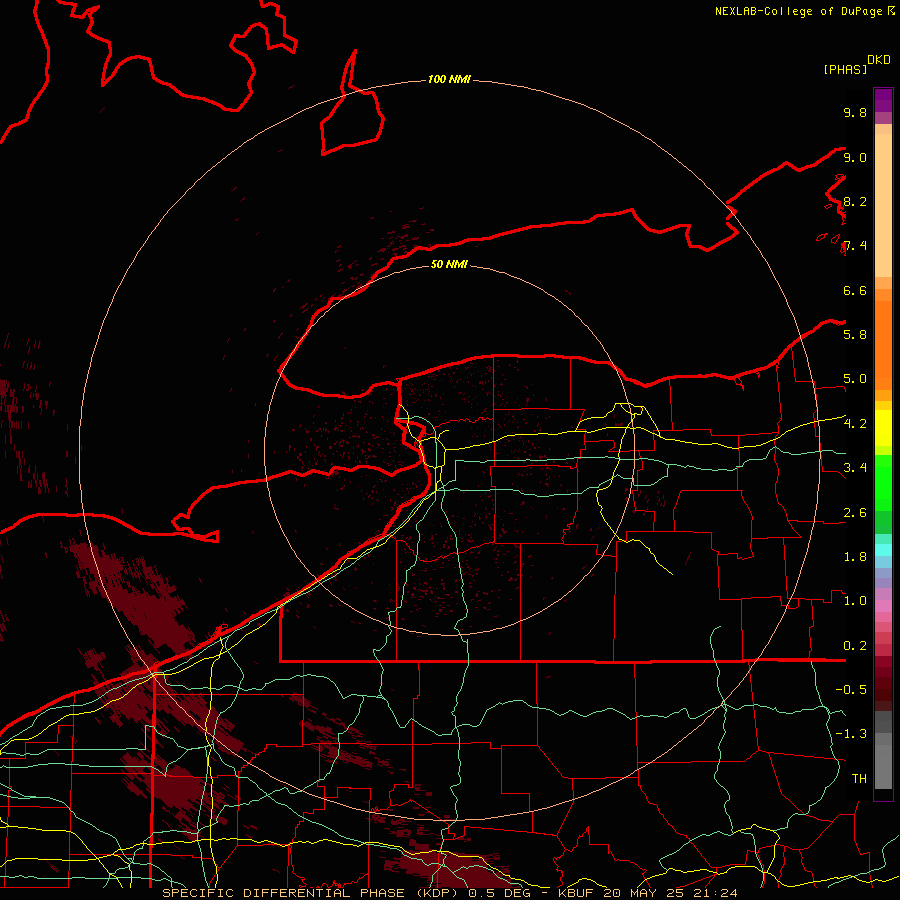Click the 0.2 color scale label
Viewport: 900px width, 900px height.
coord(855,645)
